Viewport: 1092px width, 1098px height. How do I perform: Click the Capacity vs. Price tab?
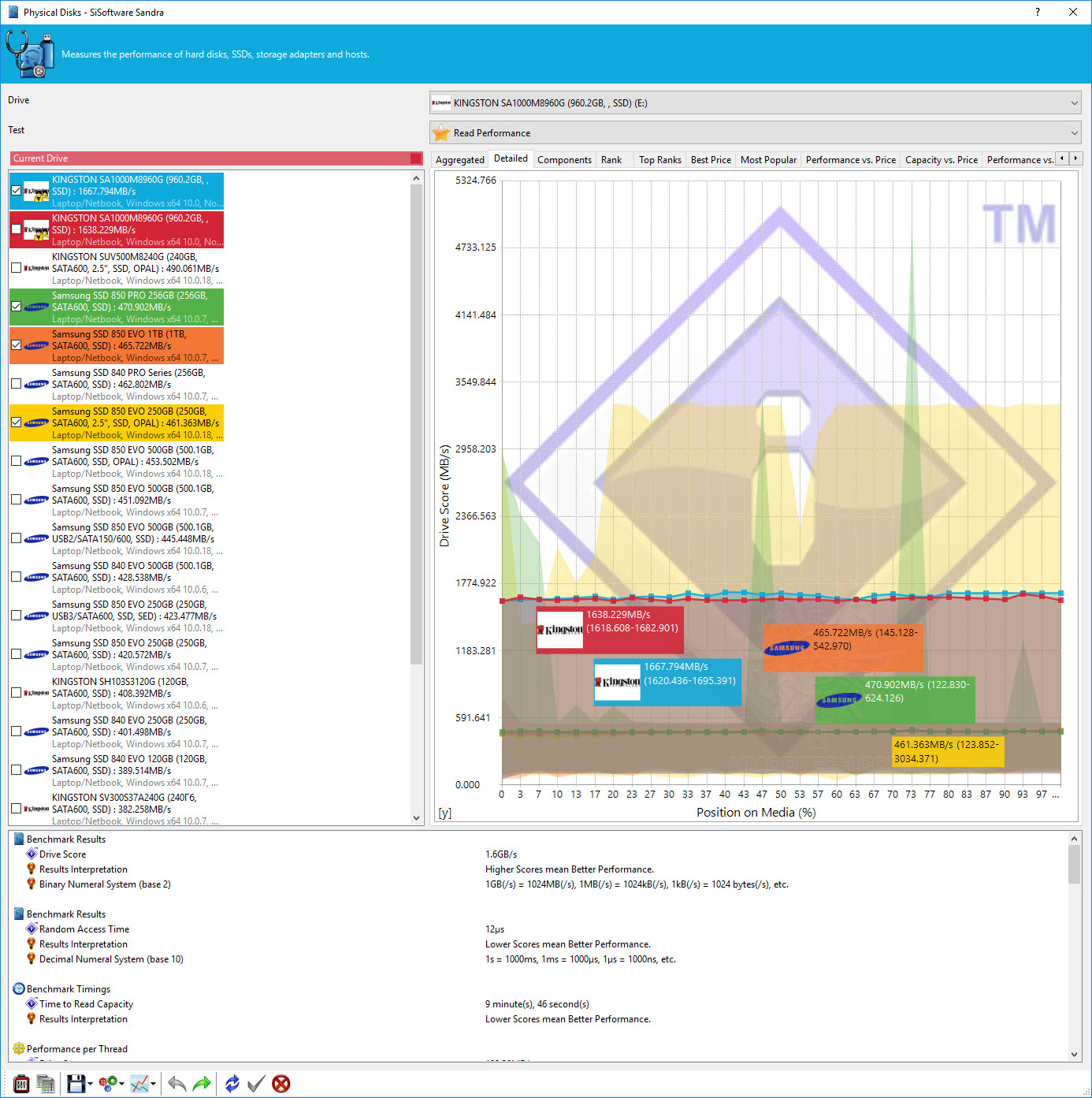point(942,159)
